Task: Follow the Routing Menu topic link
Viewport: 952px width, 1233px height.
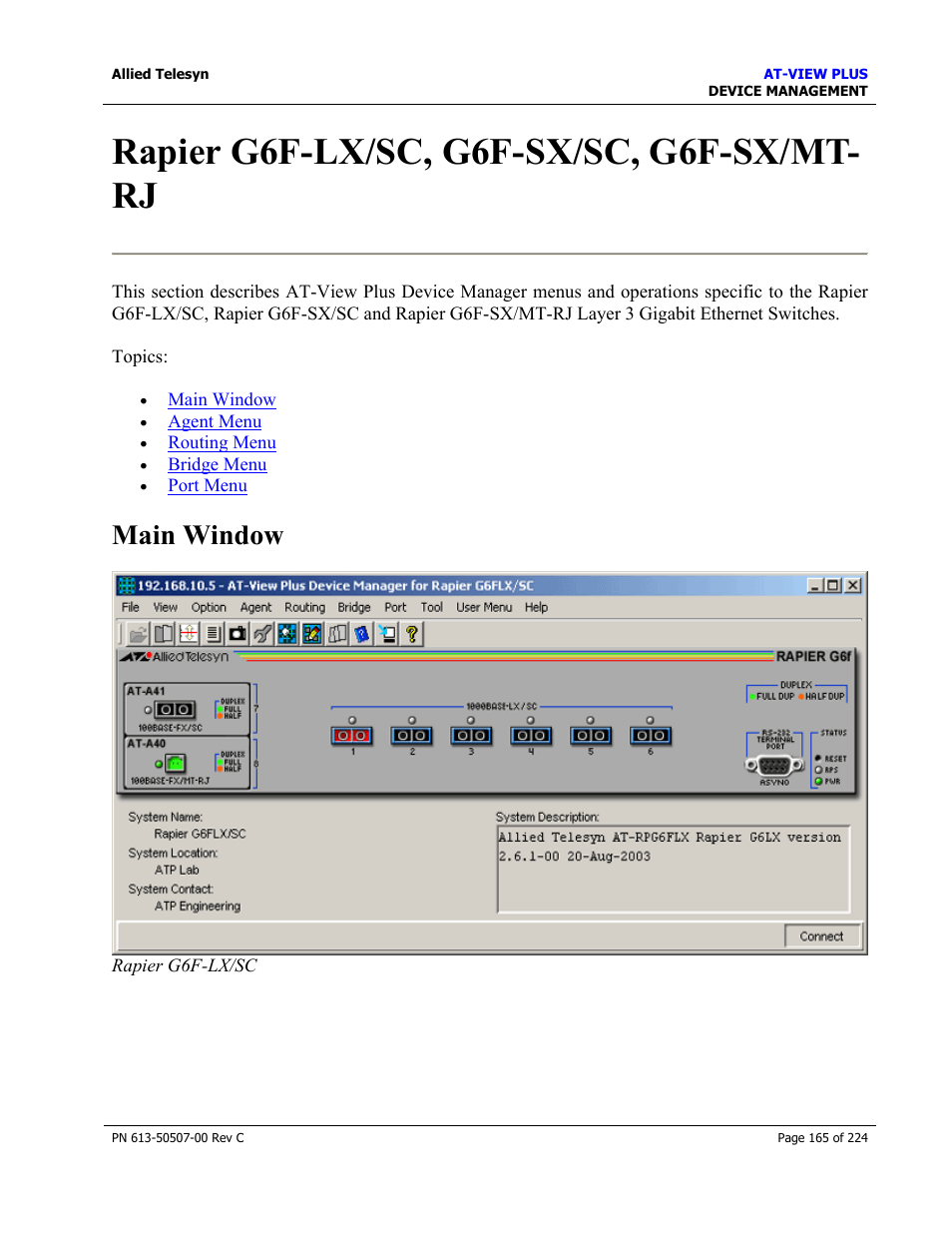Action: coord(222,442)
